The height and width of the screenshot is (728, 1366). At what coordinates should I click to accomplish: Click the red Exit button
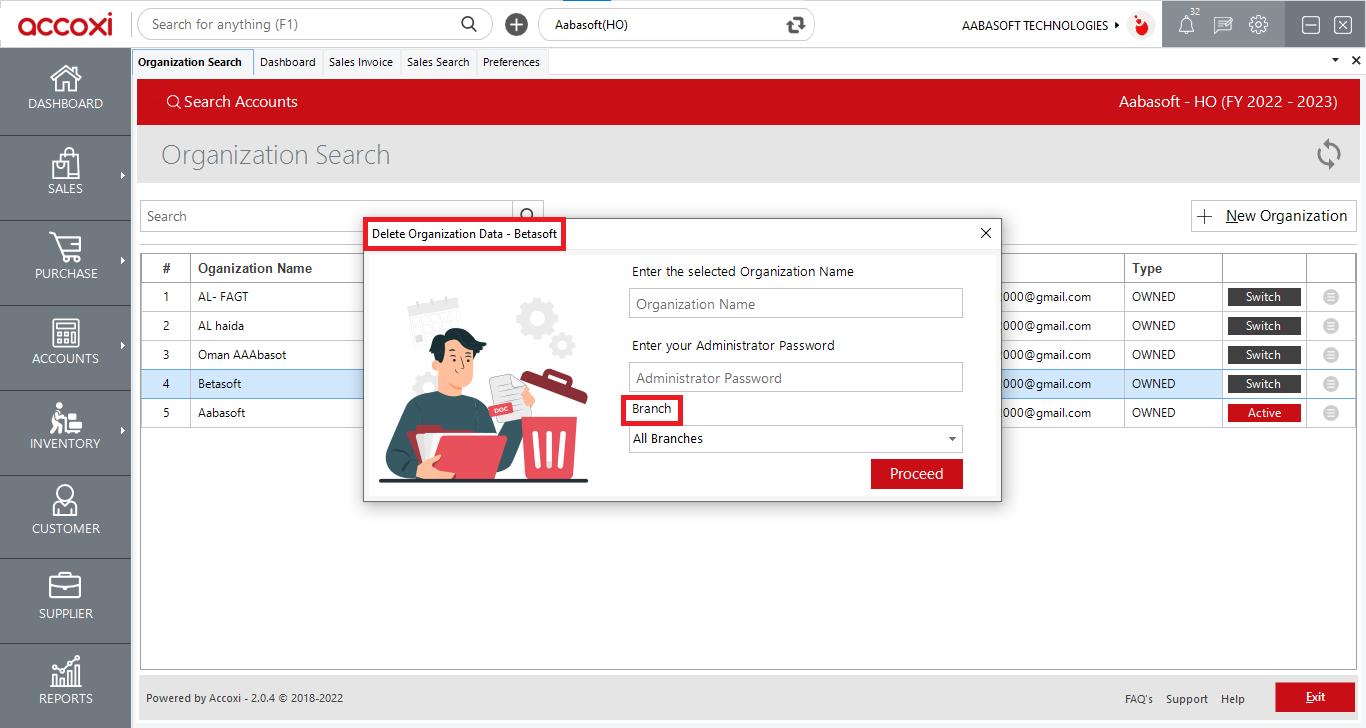coord(1315,697)
